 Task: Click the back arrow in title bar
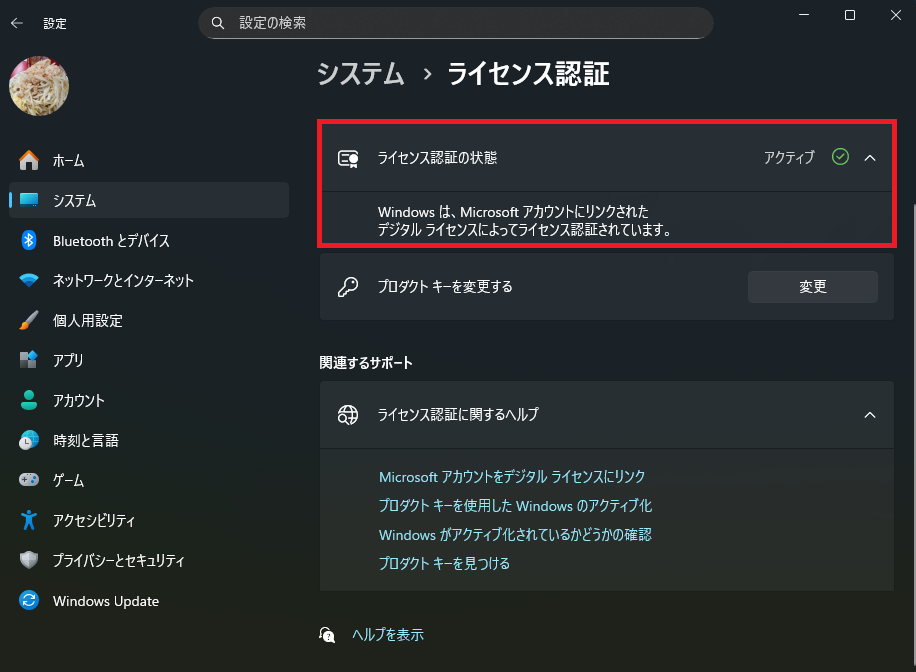[17, 22]
